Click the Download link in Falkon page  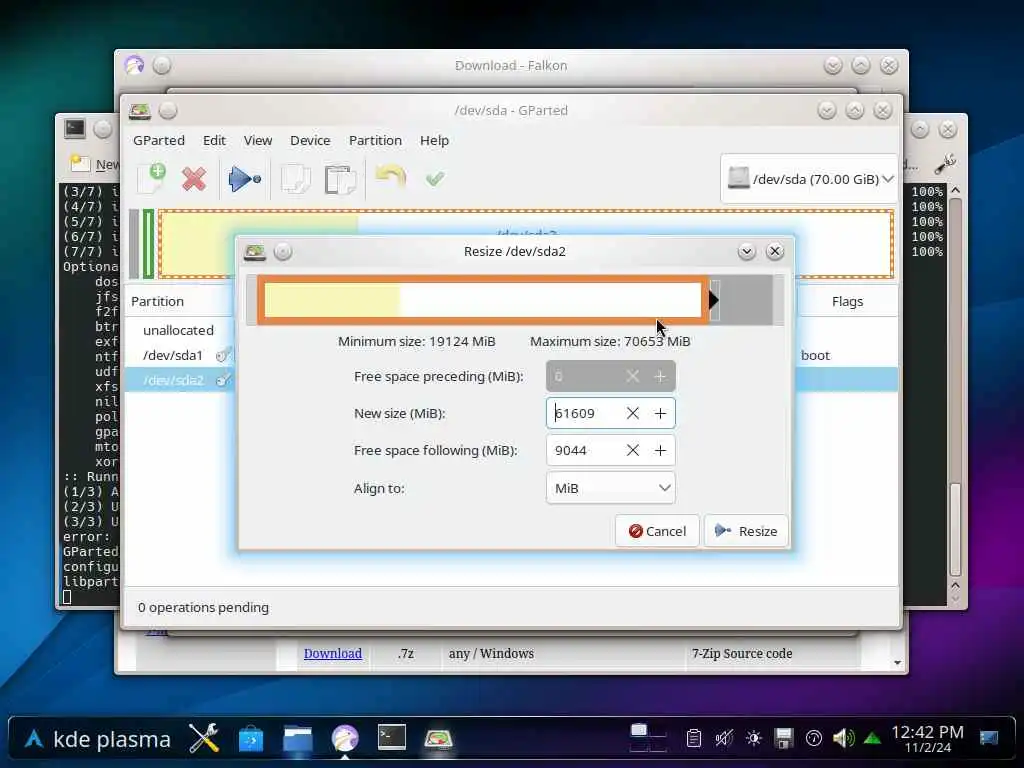coord(332,653)
